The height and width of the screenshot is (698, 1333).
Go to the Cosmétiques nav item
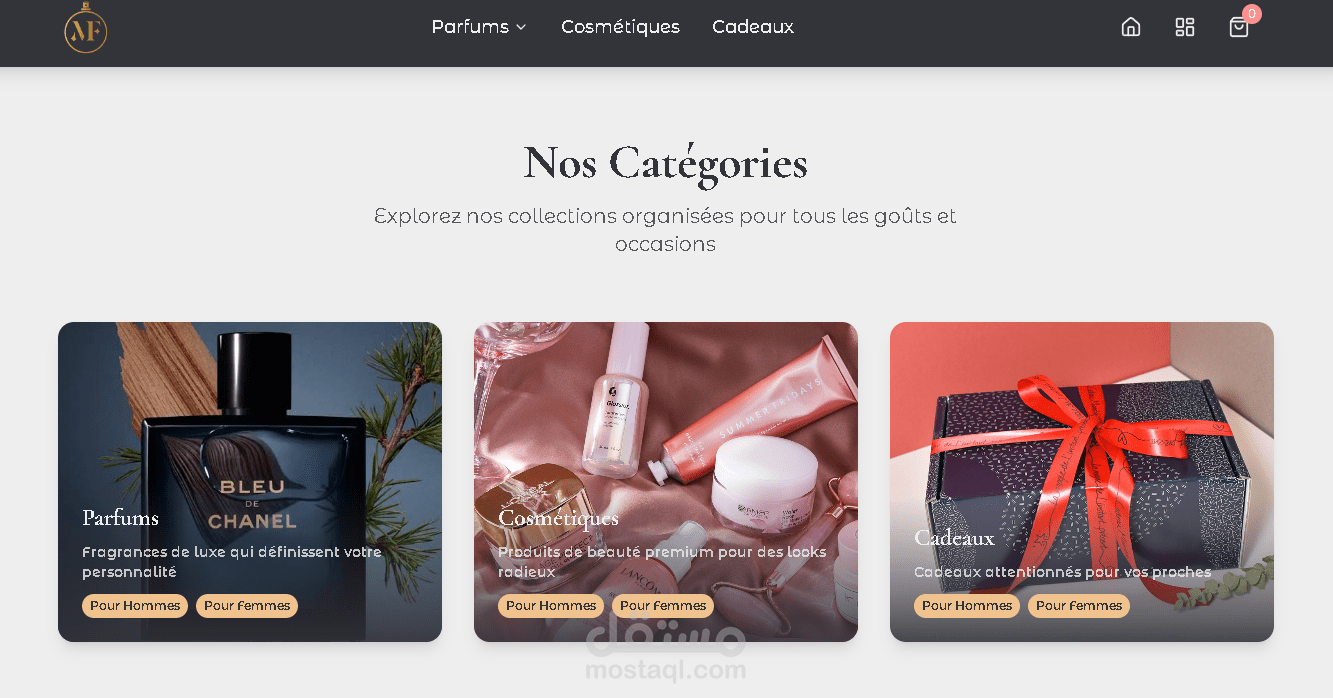tap(620, 27)
